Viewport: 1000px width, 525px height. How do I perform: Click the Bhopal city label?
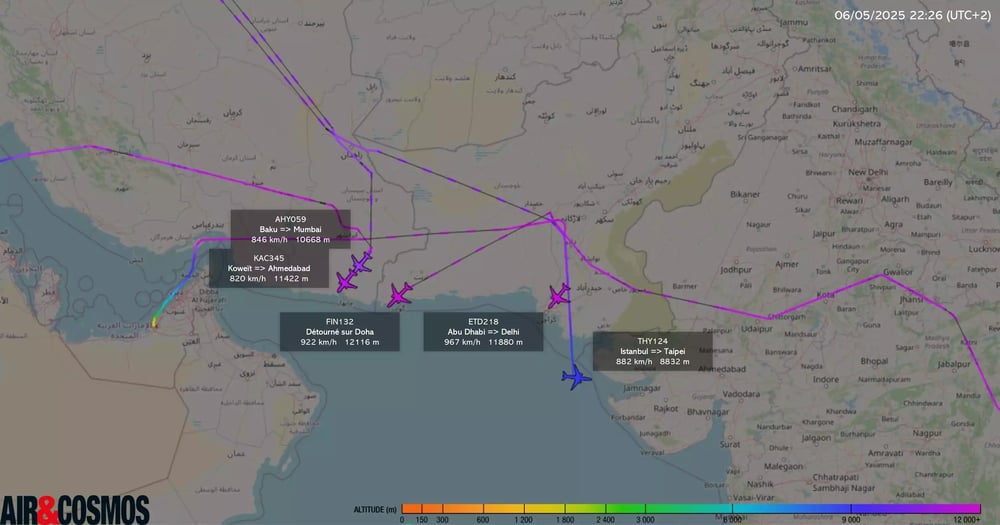[874, 361]
